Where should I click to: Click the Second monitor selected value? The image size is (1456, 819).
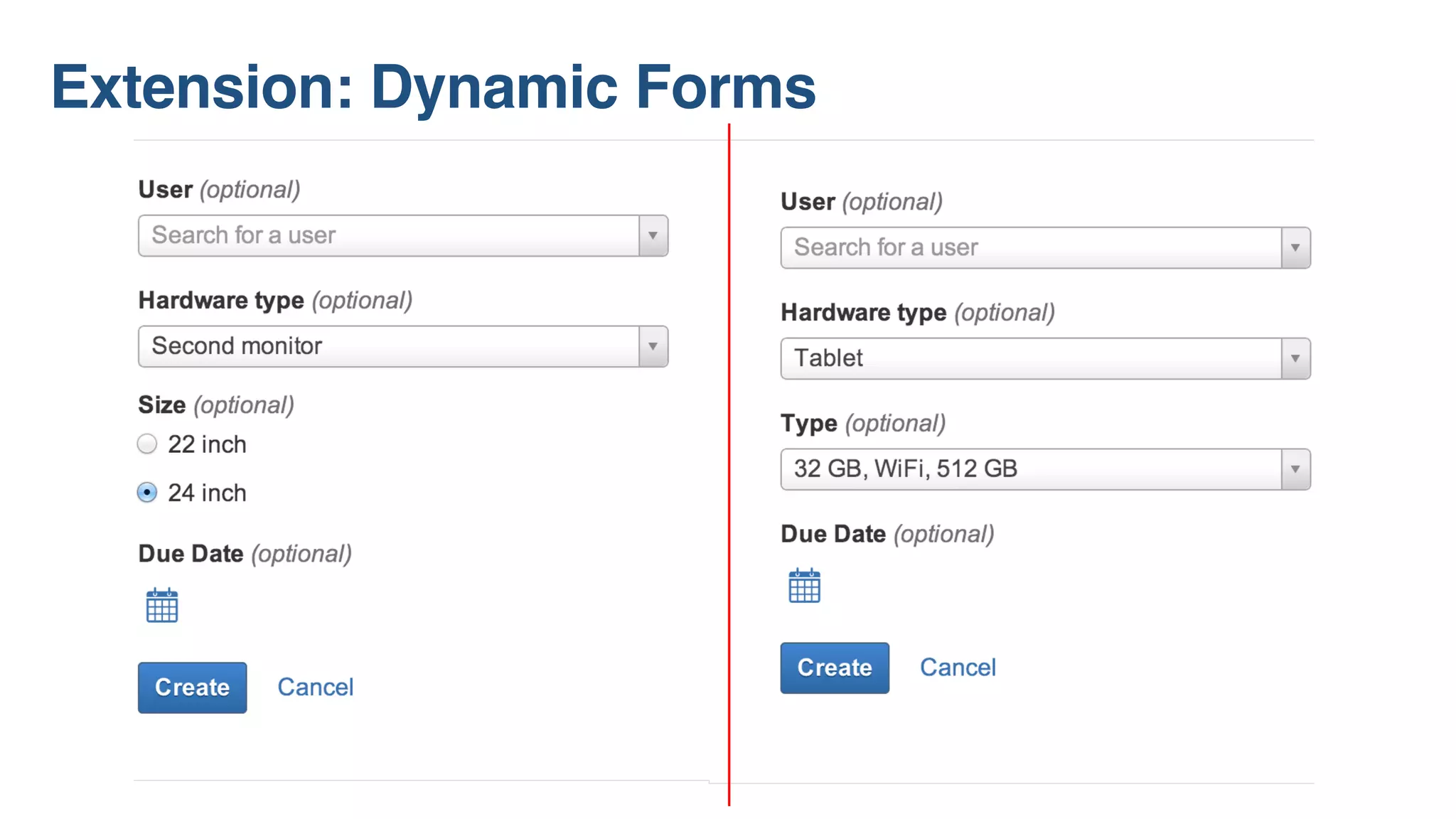click(x=237, y=346)
